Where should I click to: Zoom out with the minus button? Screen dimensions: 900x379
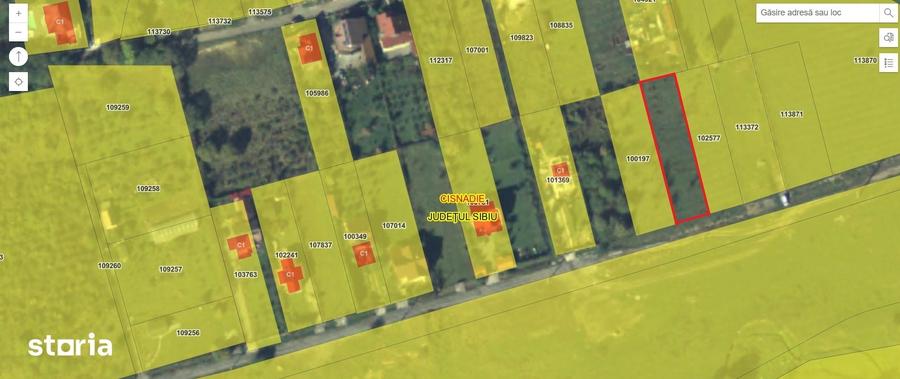18,32
